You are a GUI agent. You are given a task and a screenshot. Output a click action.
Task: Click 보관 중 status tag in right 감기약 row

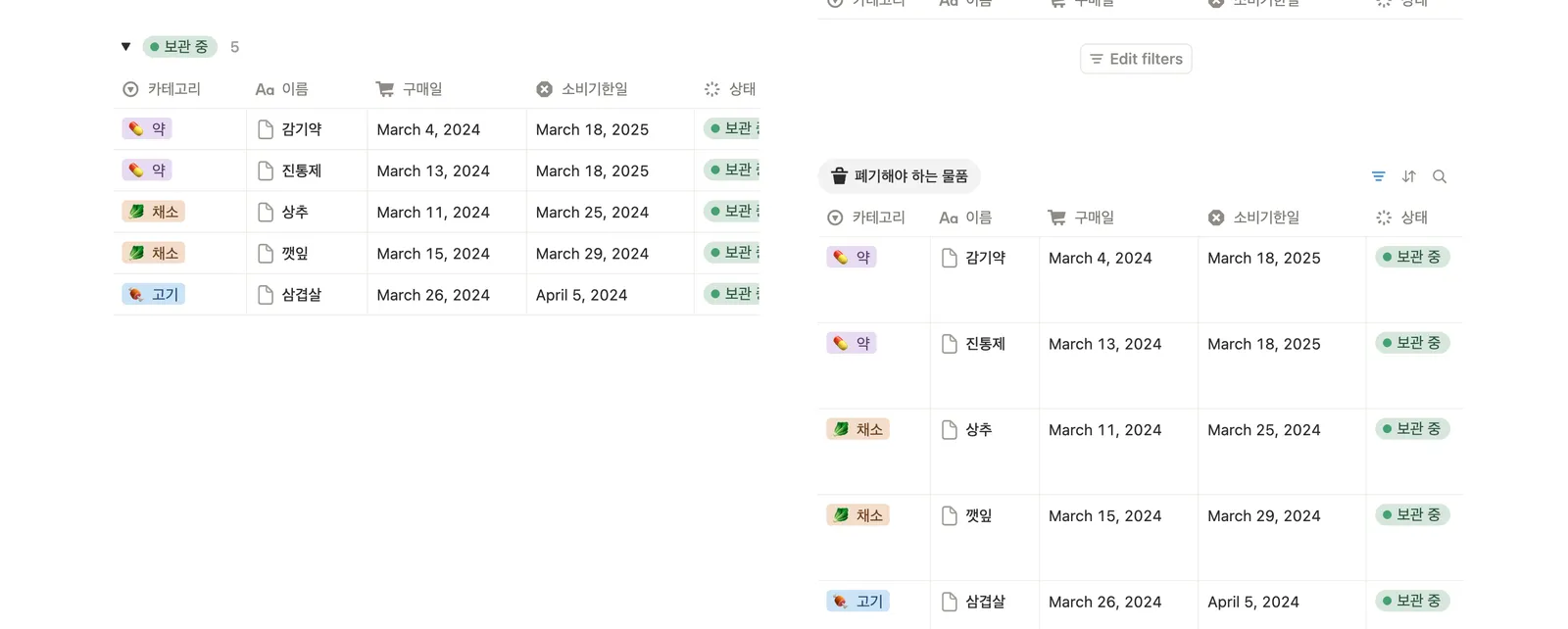1412,257
